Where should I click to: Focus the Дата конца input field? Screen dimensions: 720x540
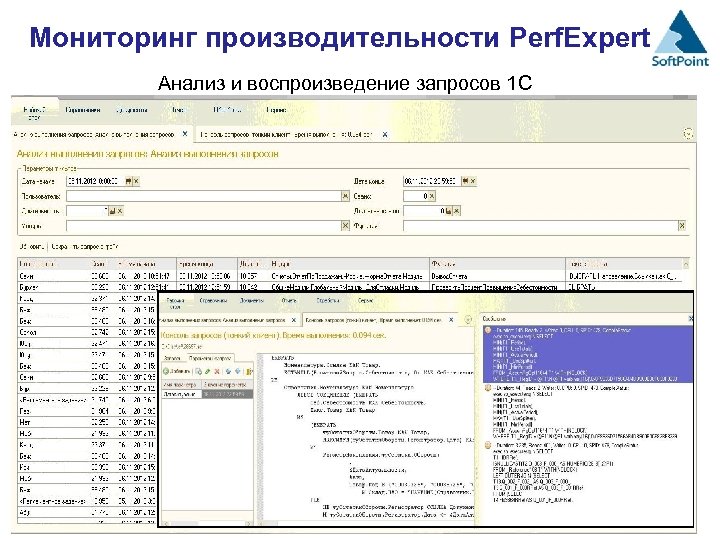432,181
